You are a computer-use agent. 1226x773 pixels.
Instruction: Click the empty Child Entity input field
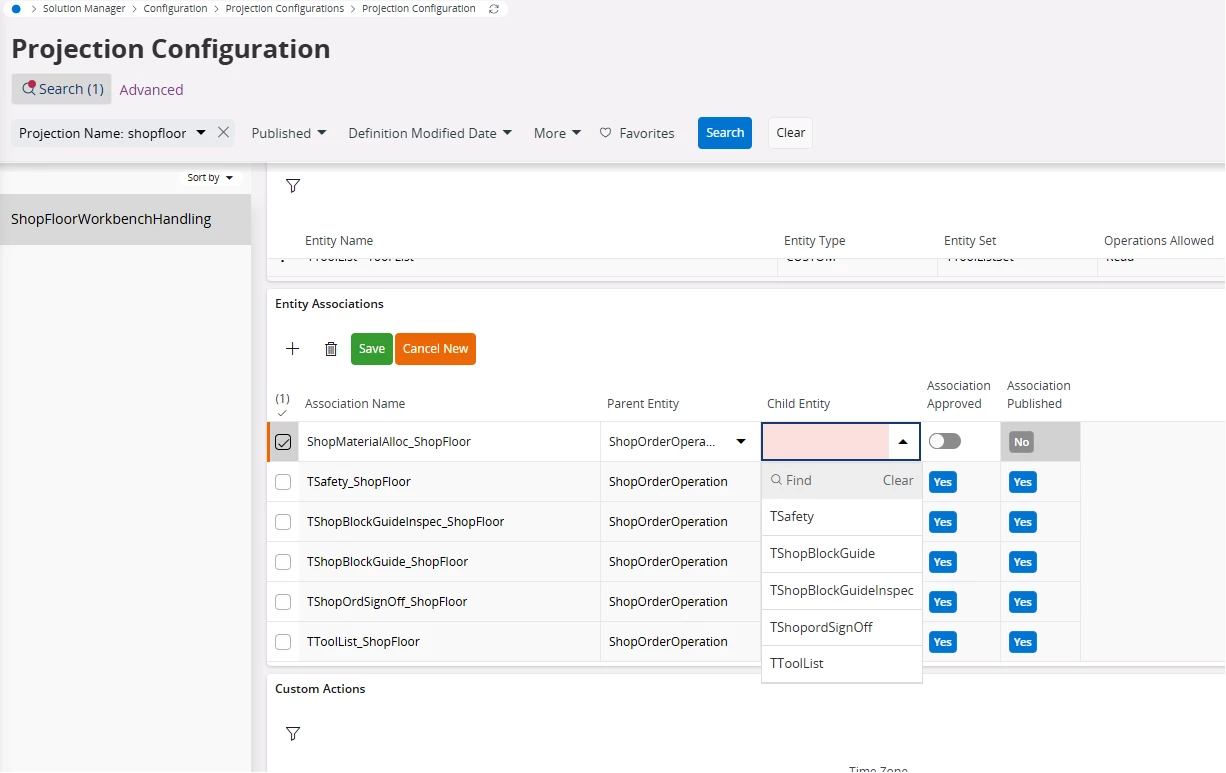825,441
